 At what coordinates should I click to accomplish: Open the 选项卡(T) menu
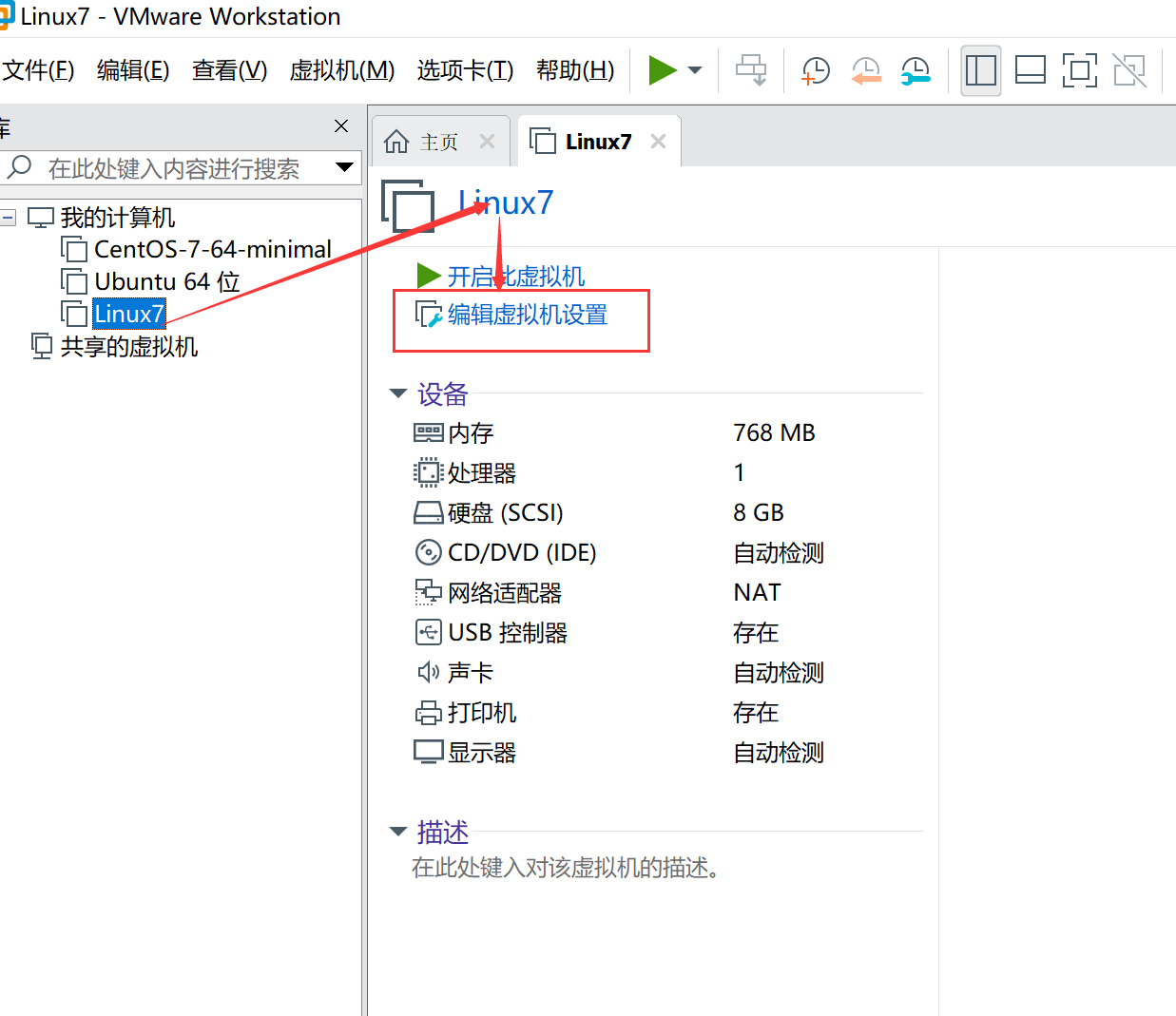(x=465, y=70)
